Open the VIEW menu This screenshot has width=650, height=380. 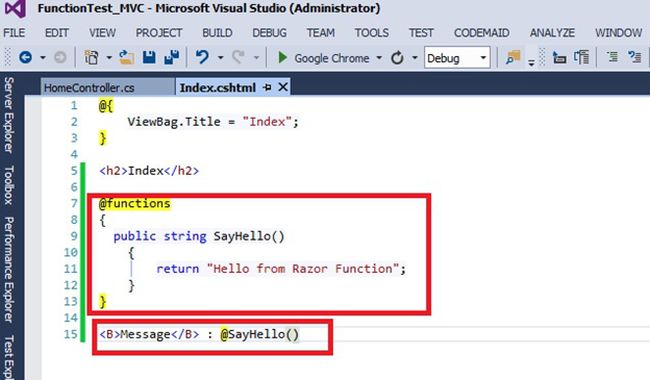tap(102, 33)
